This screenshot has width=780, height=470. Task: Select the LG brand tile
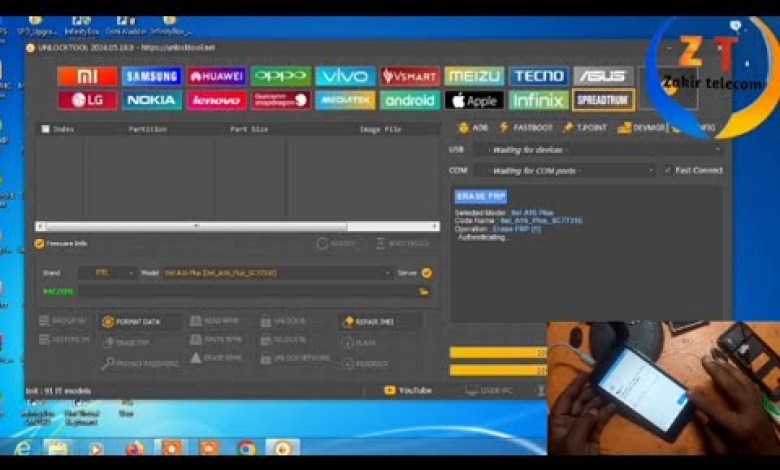(88, 100)
